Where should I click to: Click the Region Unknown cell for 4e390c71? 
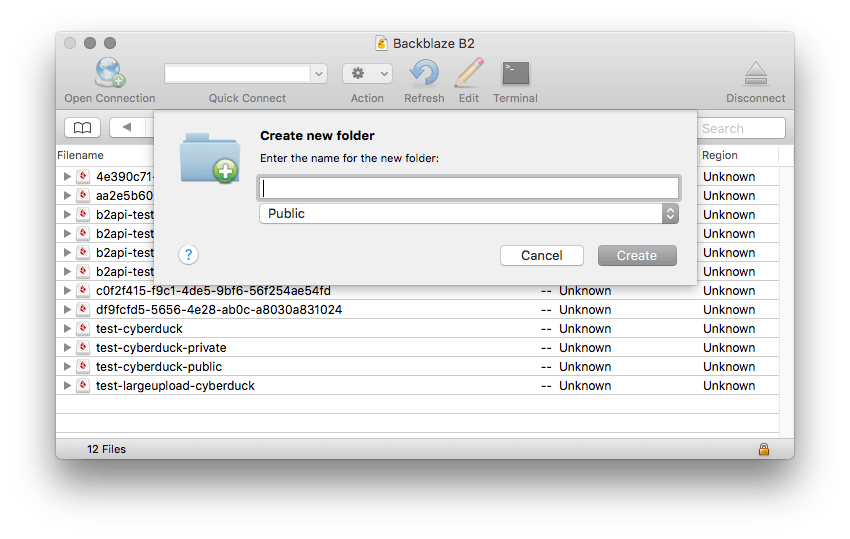tap(729, 177)
